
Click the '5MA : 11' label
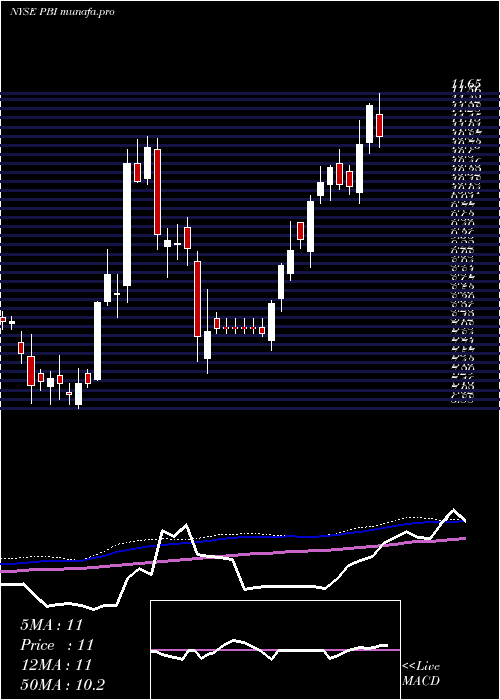pos(52,625)
